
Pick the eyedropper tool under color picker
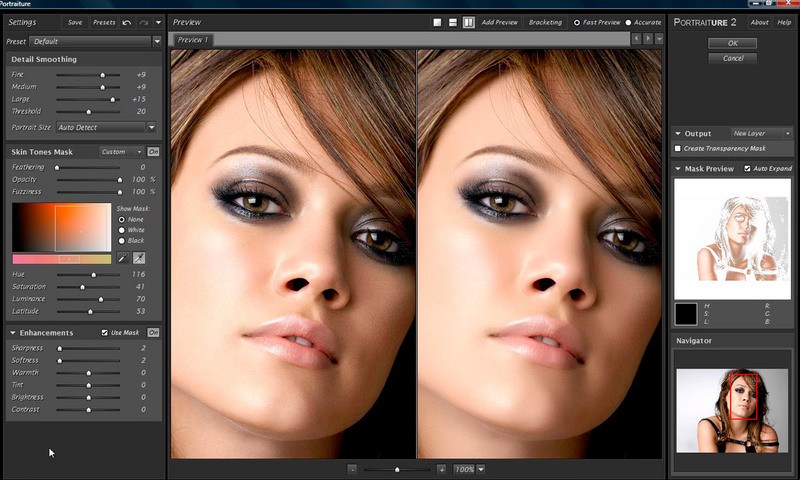pyautogui.click(x=122, y=258)
